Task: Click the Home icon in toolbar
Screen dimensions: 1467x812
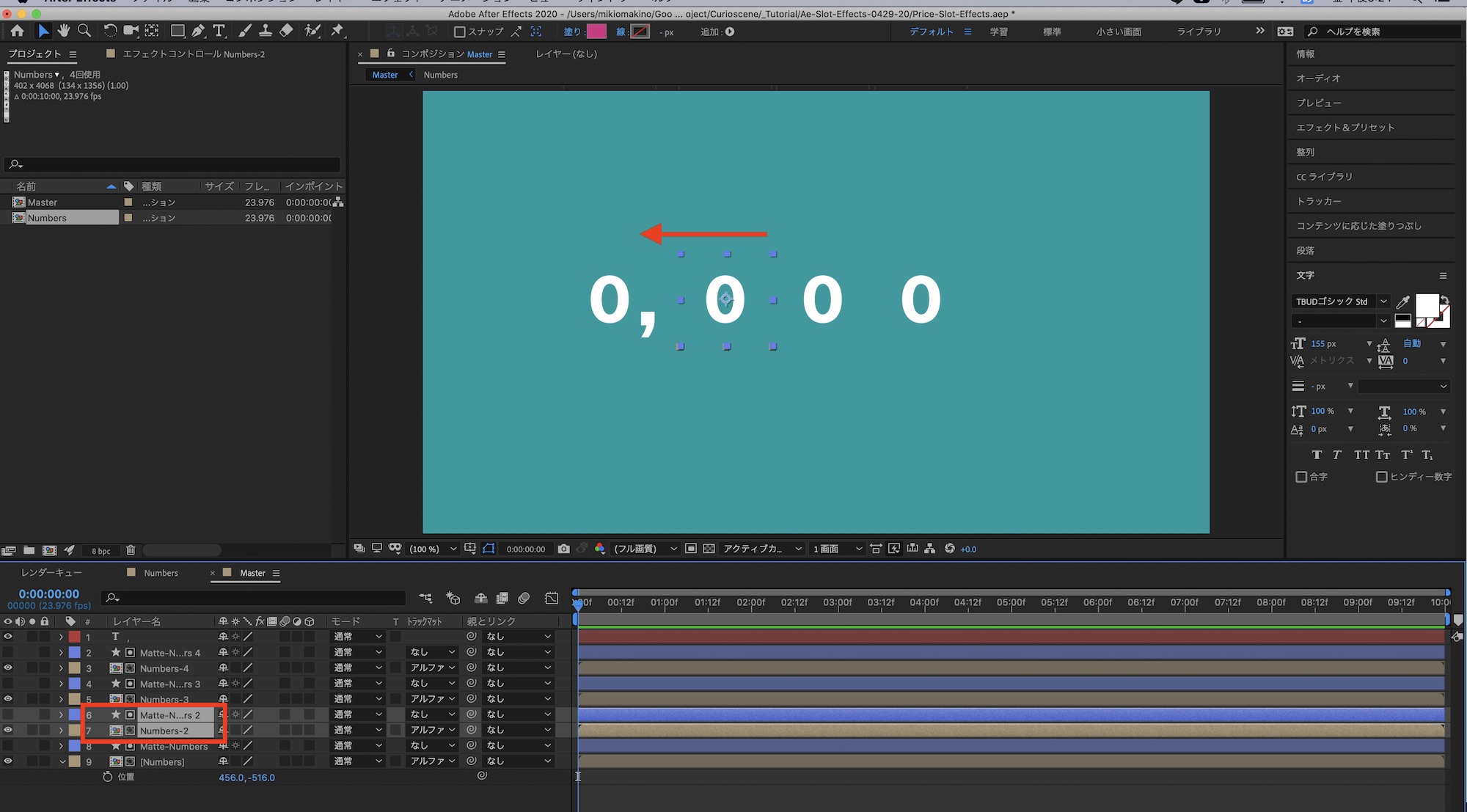Action: coord(17,31)
